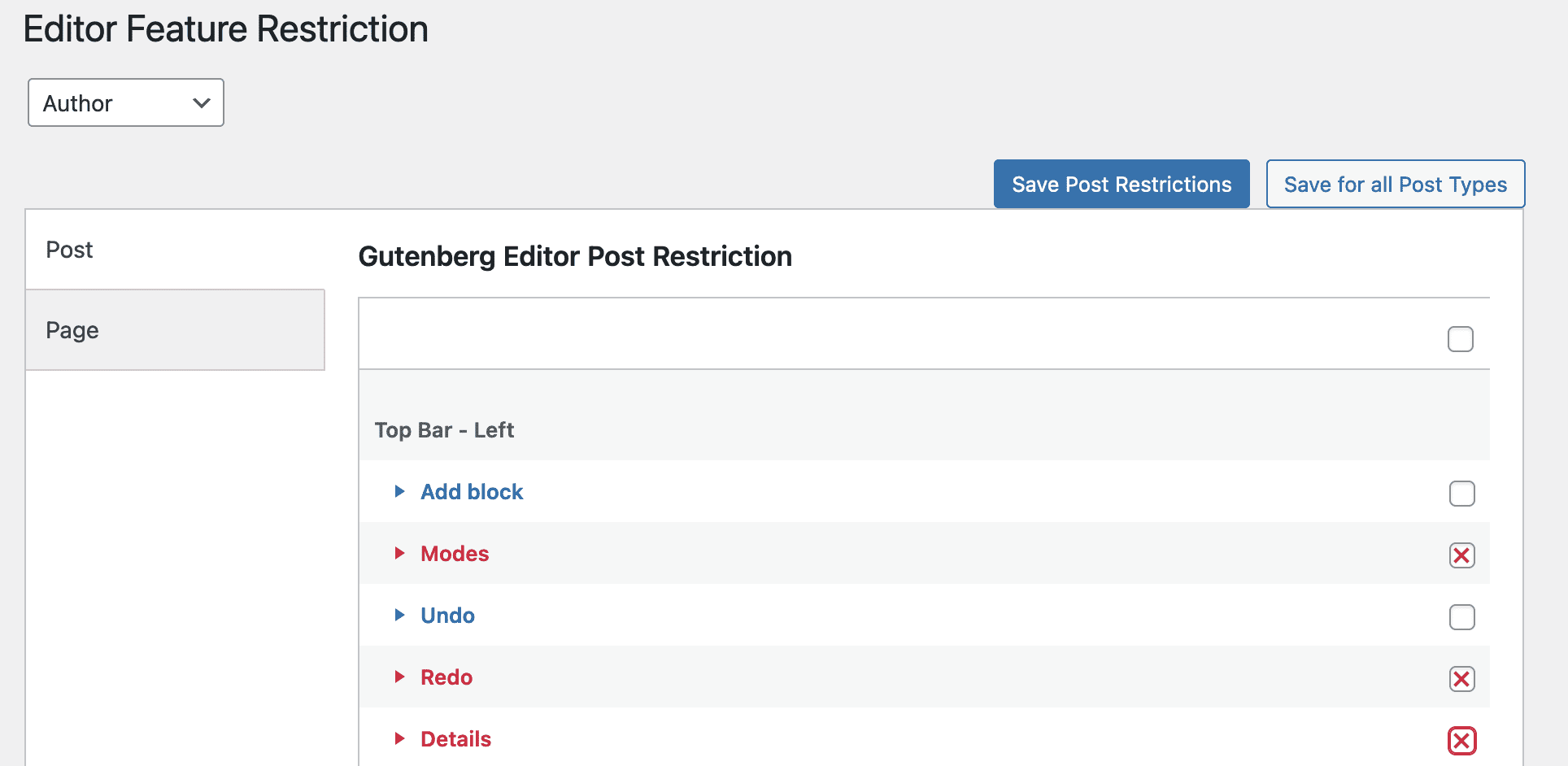
Task: Click the Details feature label
Action: (x=455, y=739)
